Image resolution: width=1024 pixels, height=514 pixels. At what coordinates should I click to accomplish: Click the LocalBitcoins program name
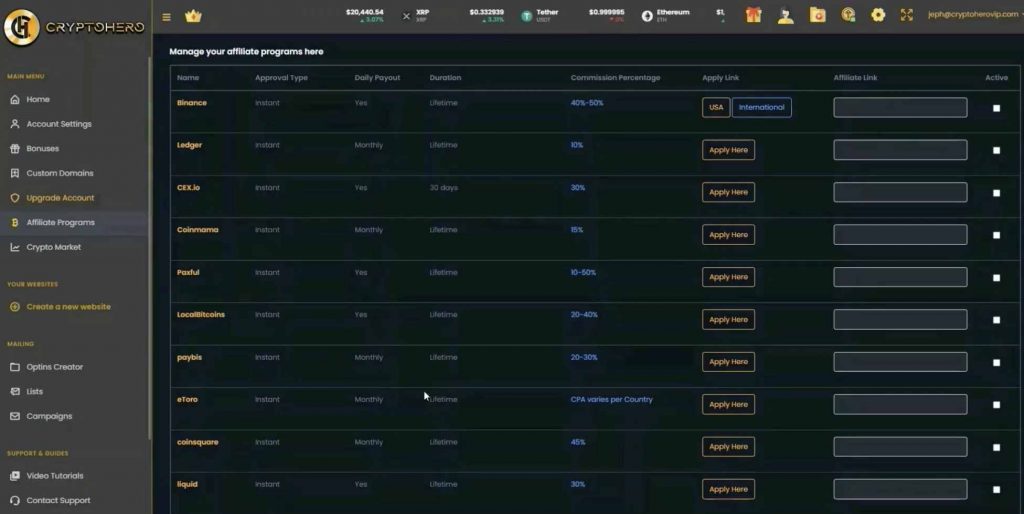[200, 315]
